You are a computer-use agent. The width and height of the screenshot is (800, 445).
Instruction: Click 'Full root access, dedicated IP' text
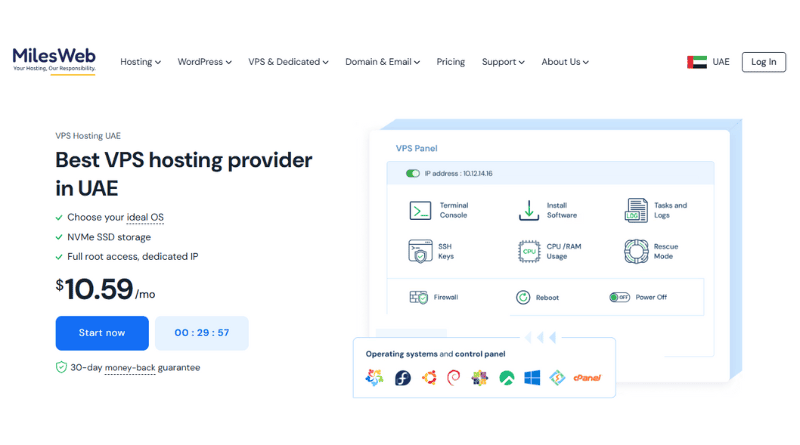[133, 257]
